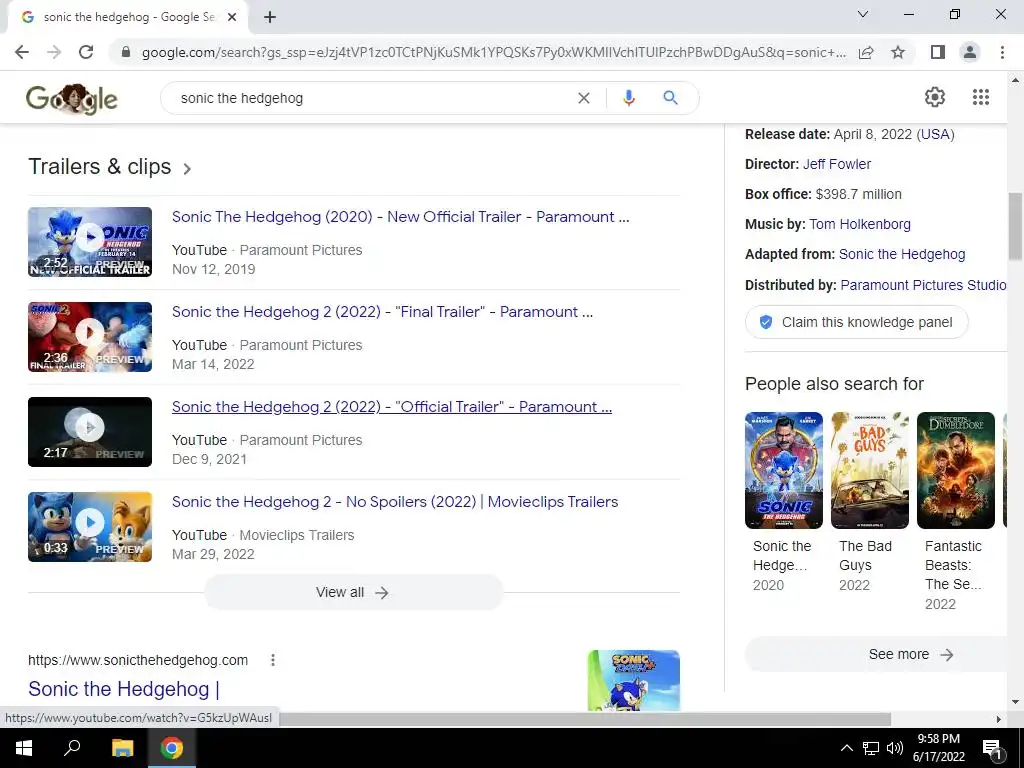This screenshot has height=768, width=1024.
Task: Open options menu for sonicthehedgehog.com result
Action: pos(273,660)
